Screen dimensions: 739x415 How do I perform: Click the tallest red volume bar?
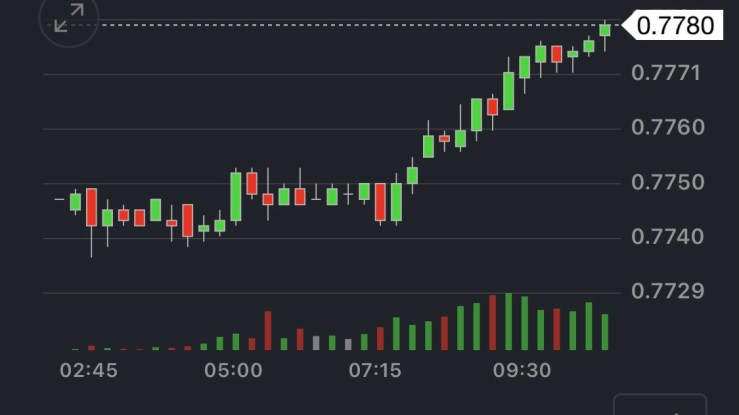coord(493,323)
